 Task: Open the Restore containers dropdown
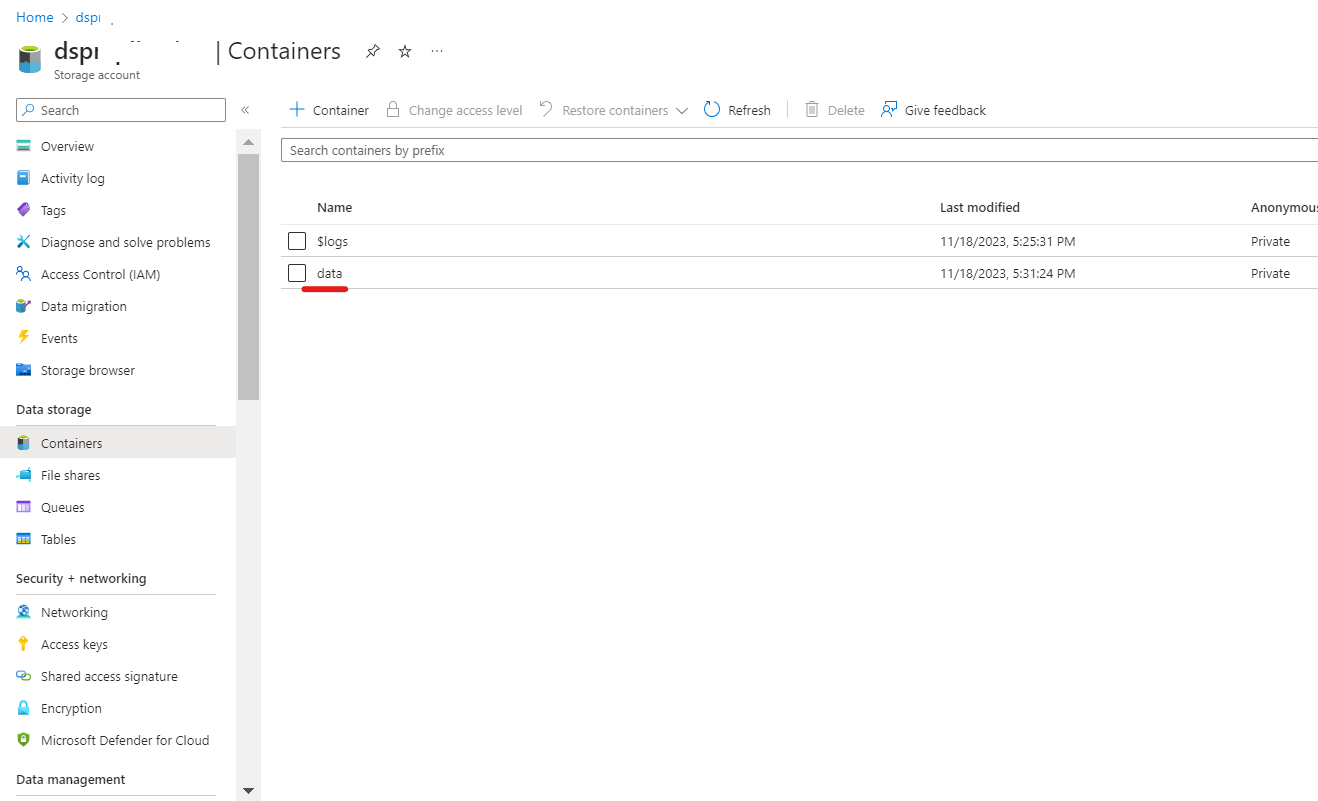click(x=614, y=110)
